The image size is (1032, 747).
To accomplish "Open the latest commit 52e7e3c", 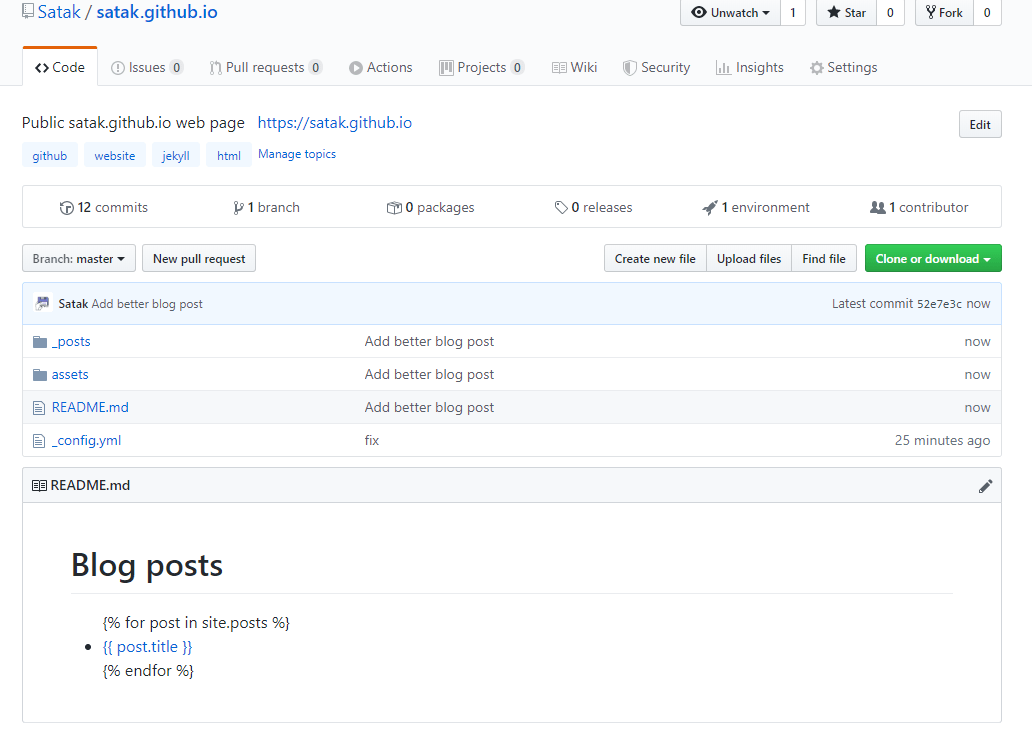I will click(x=941, y=303).
